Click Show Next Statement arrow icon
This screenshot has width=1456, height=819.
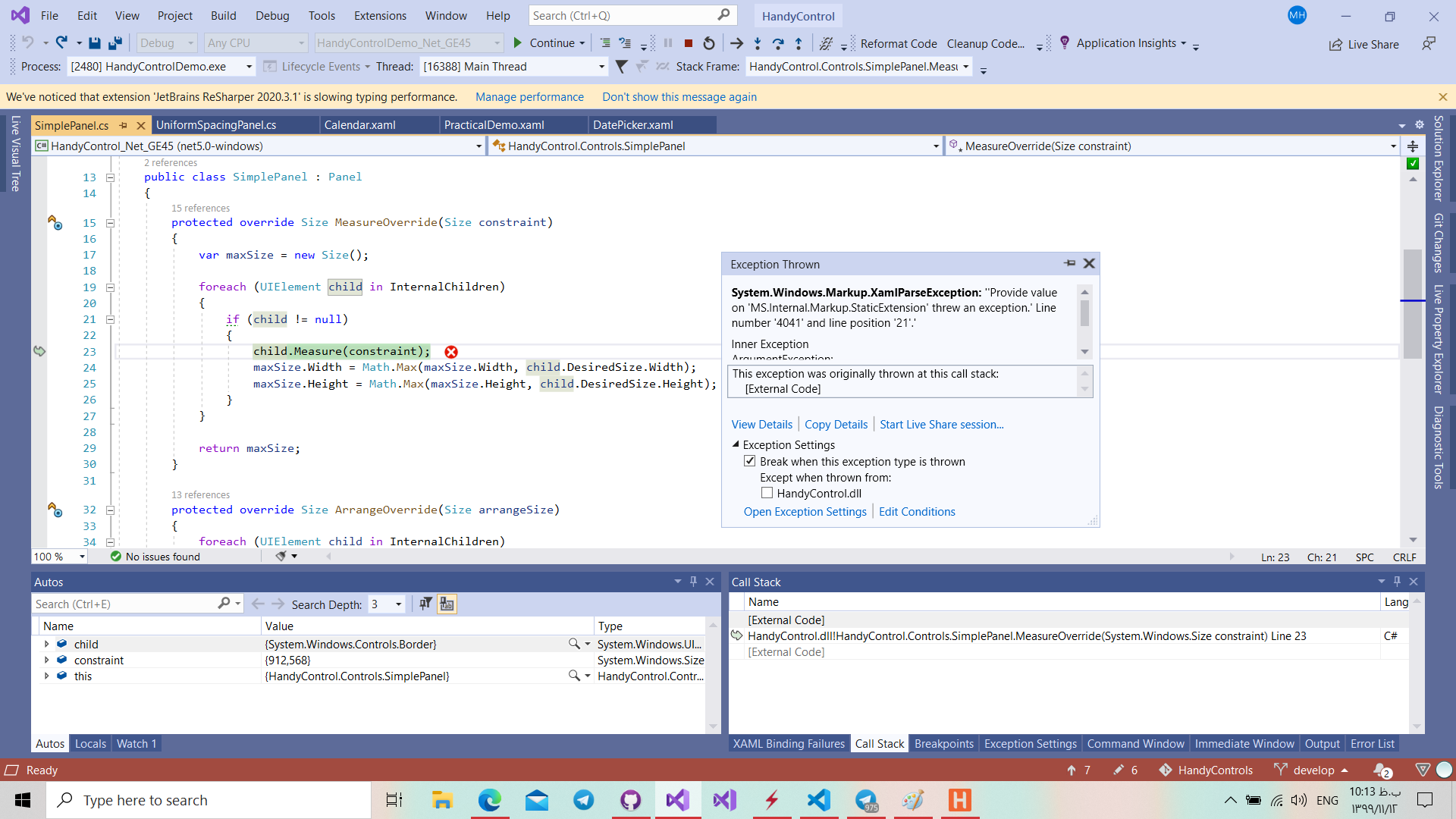[736, 43]
